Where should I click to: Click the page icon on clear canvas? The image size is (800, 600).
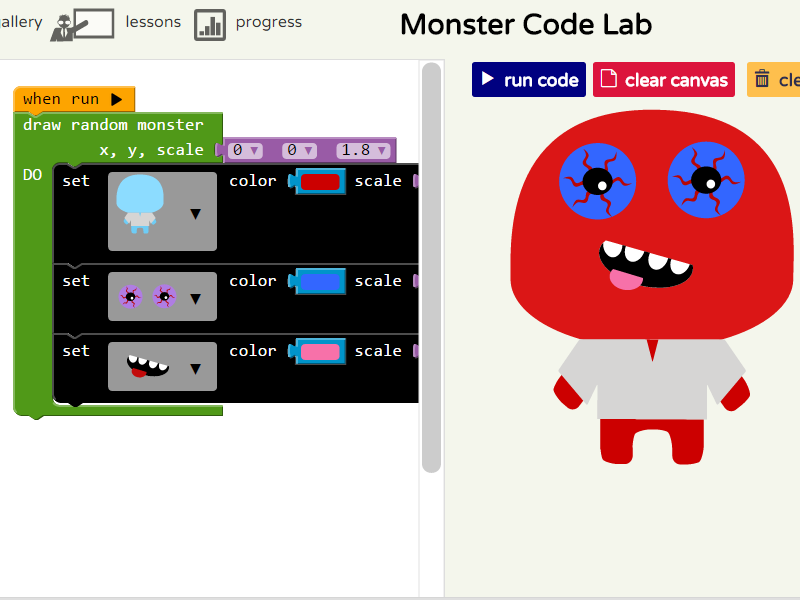(x=609, y=79)
